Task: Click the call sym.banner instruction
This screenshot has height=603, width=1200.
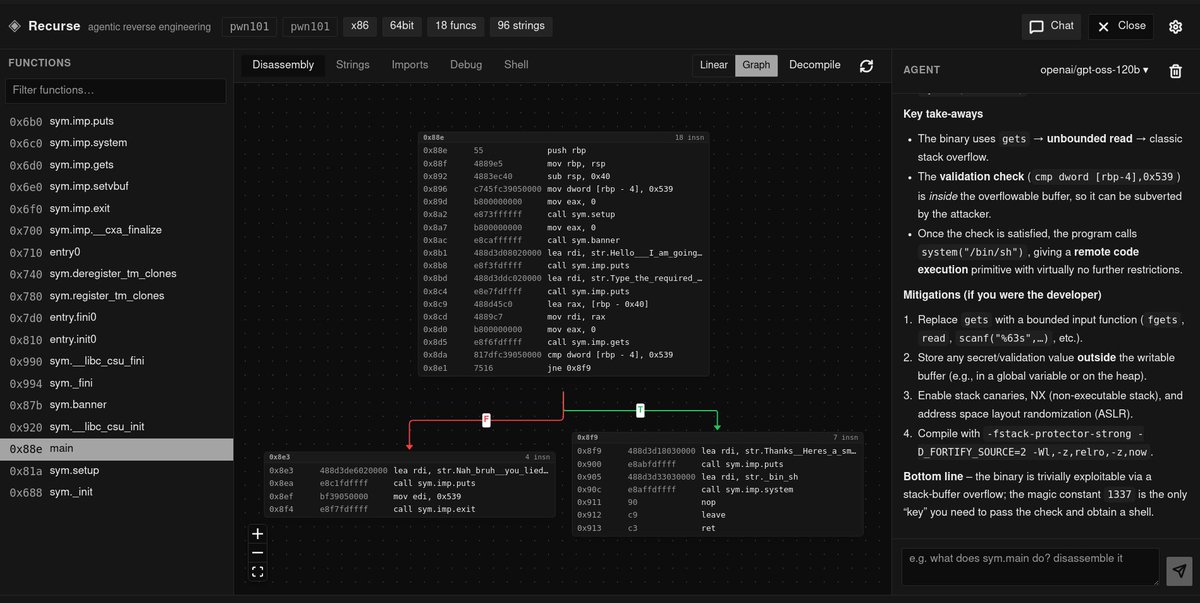Action: 563,240
